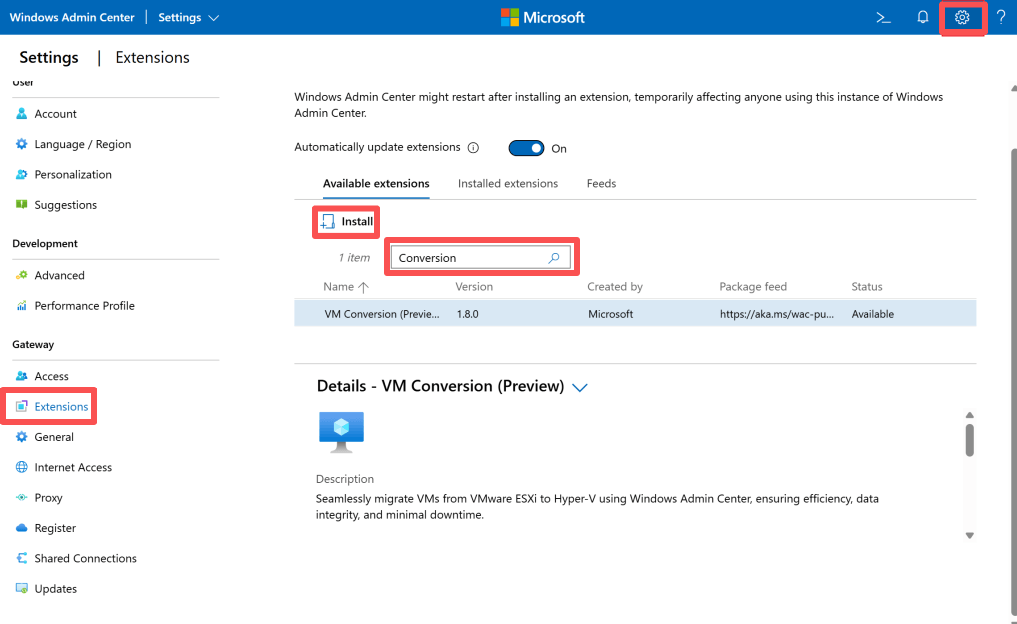Open the help question mark icon

[1001, 18]
